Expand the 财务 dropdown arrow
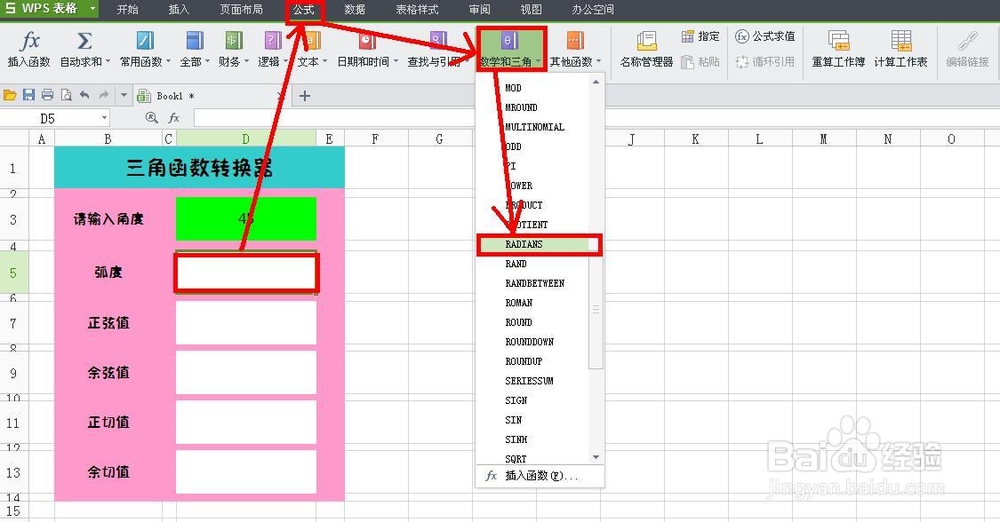Image resolution: width=1000 pixels, height=522 pixels. 246,62
